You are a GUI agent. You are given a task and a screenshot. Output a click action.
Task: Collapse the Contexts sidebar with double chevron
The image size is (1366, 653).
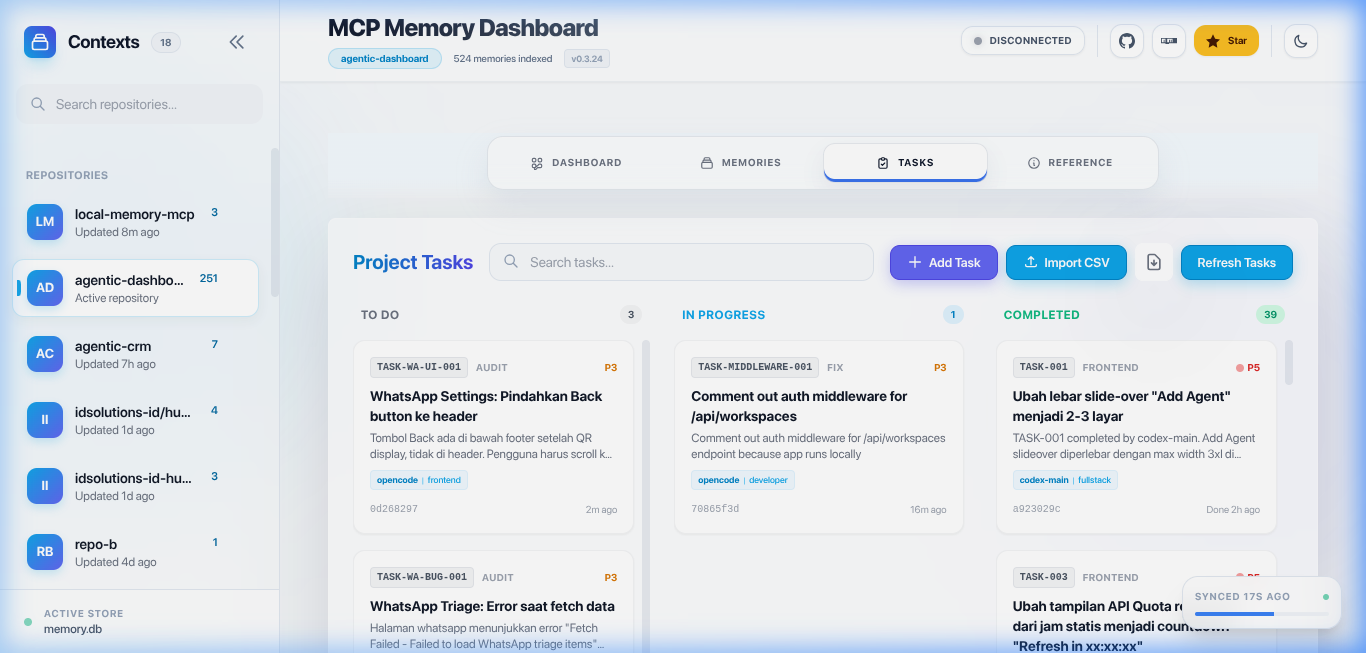(237, 42)
